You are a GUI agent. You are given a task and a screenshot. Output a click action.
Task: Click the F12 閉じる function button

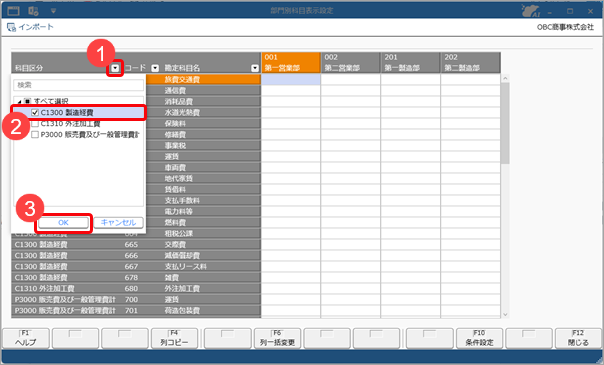[578, 338]
